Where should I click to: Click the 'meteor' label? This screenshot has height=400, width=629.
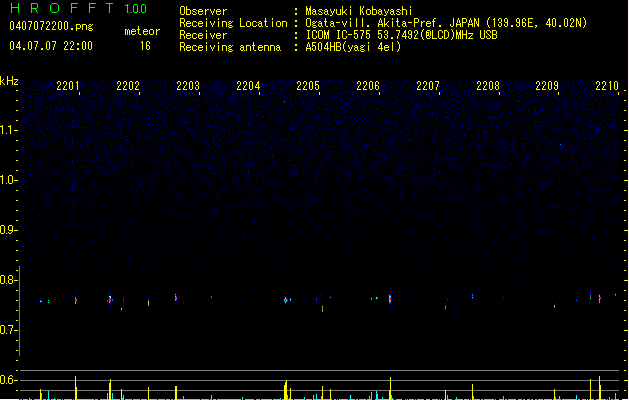pyautogui.click(x=142, y=31)
